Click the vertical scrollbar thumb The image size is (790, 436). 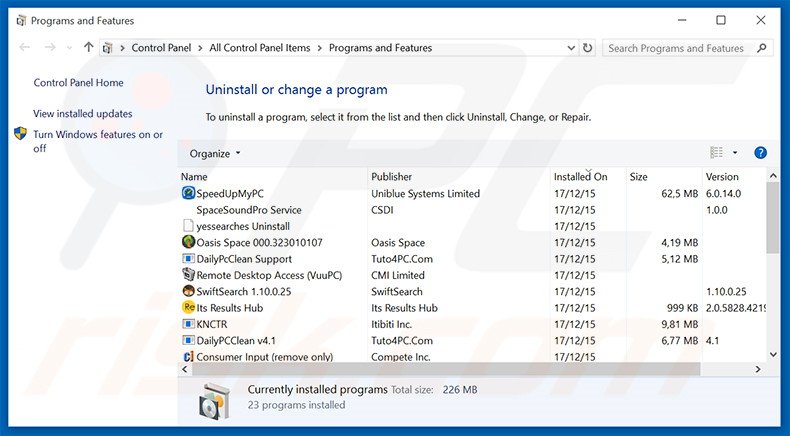click(x=773, y=218)
